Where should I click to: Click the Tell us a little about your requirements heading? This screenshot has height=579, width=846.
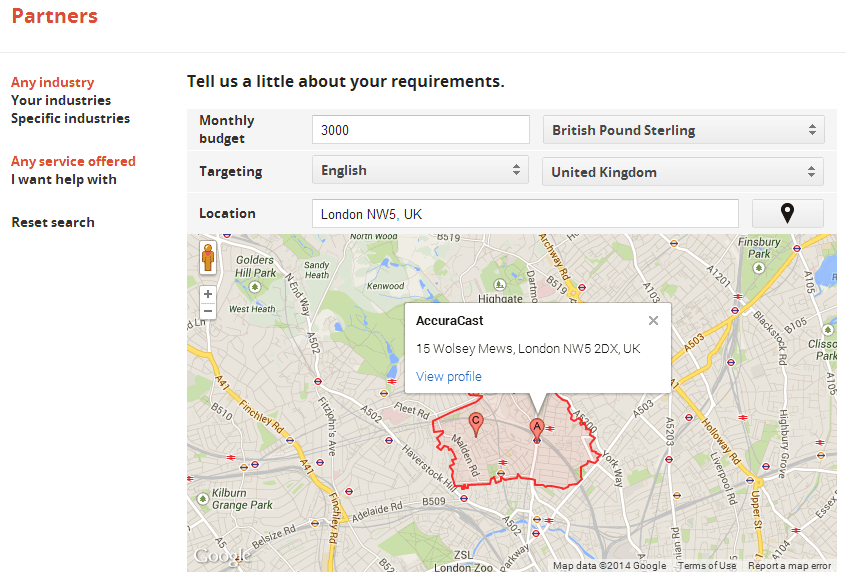click(x=346, y=81)
